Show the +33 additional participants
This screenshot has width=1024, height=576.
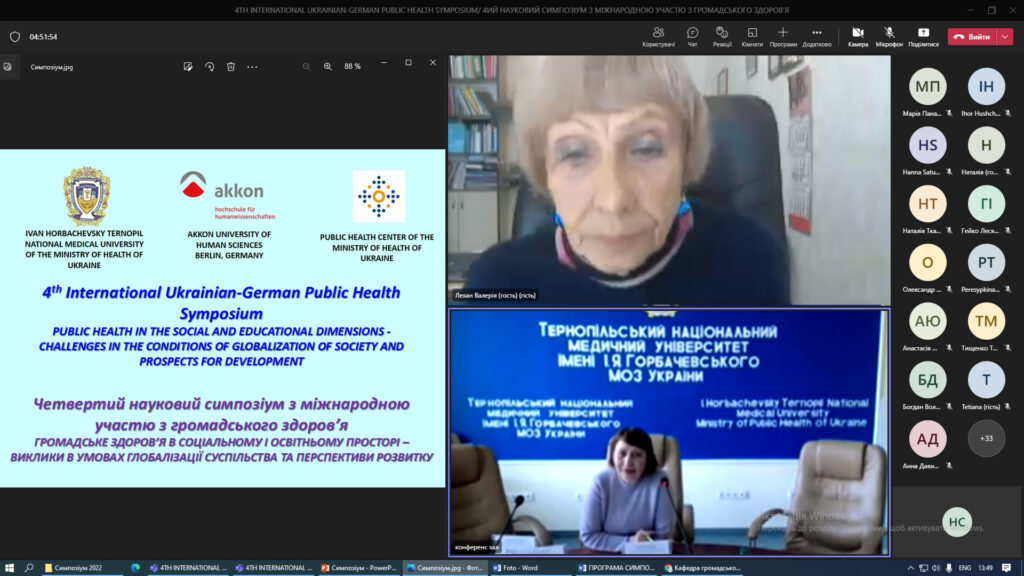pyautogui.click(x=986, y=438)
